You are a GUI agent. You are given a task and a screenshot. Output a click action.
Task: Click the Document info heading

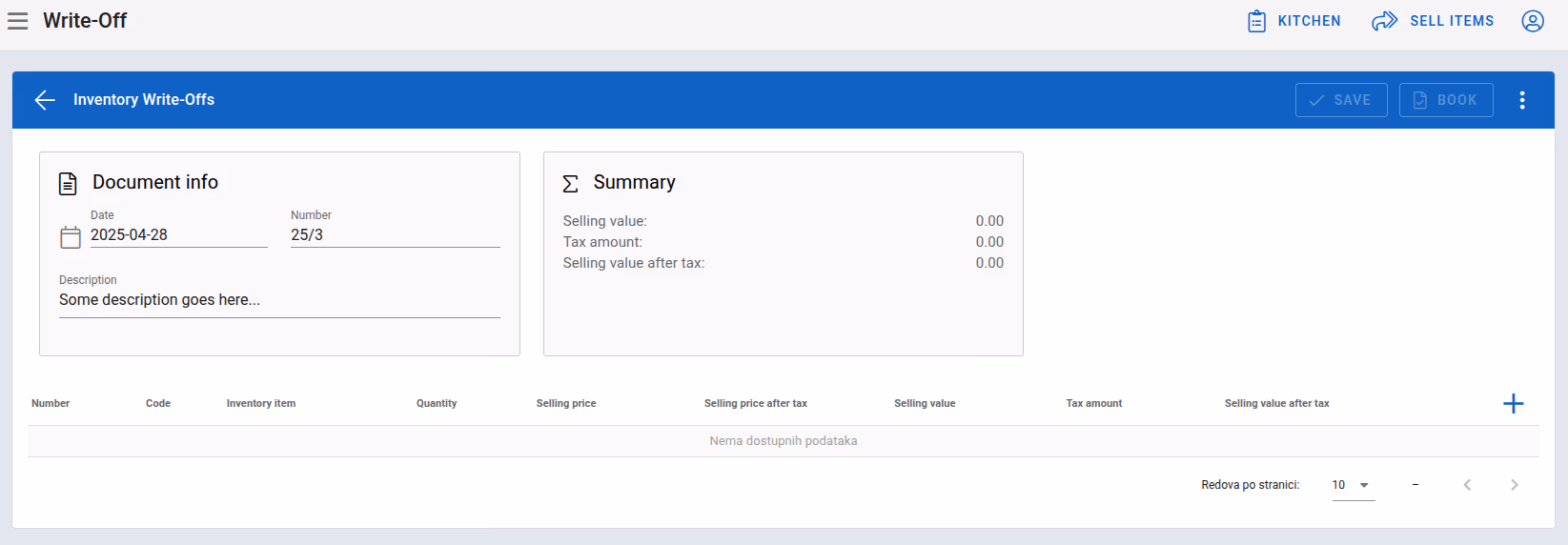(155, 182)
